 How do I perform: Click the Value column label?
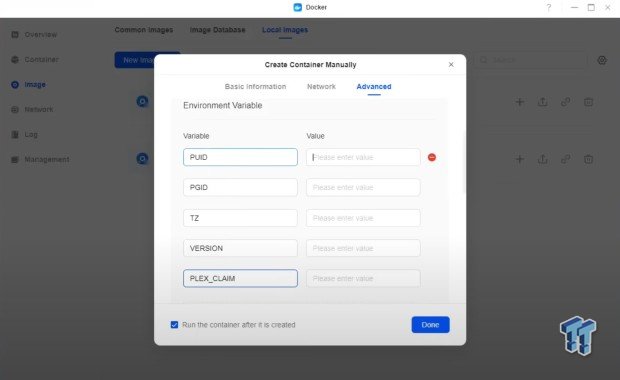pyautogui.click(x=315, y=136)
